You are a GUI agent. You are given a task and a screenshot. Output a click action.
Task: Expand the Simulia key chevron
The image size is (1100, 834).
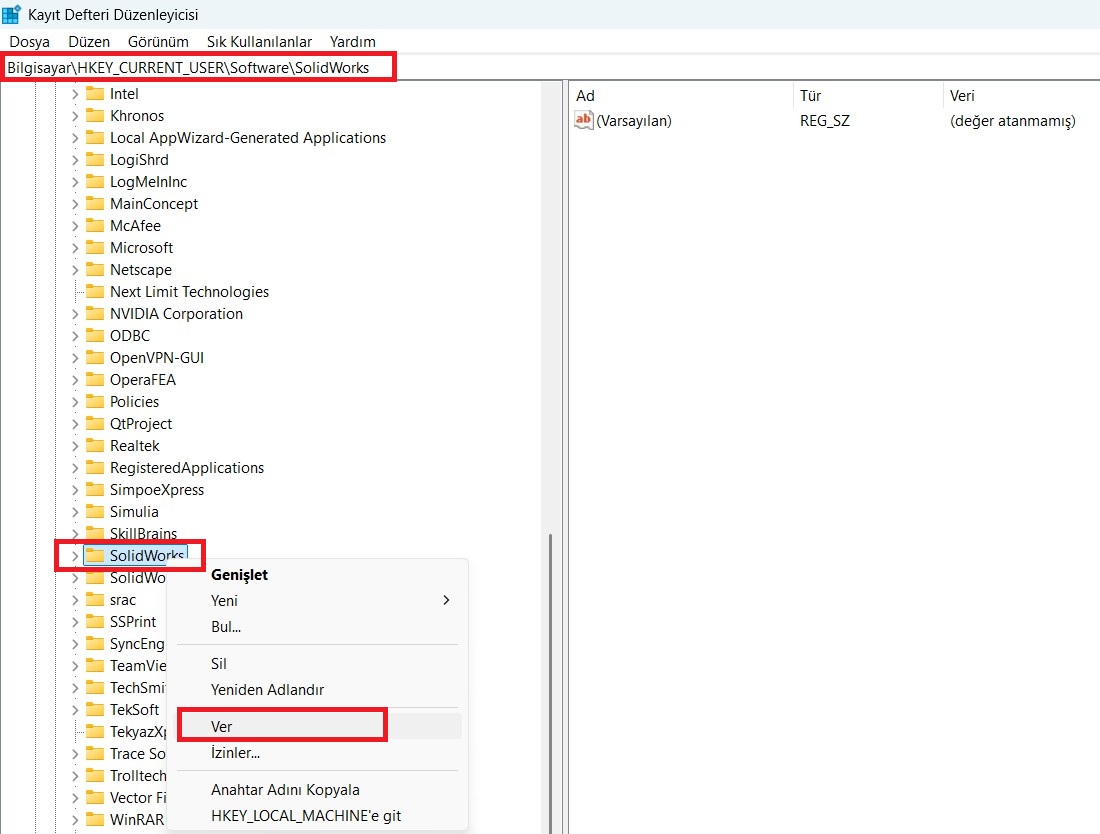coord(75,511)
